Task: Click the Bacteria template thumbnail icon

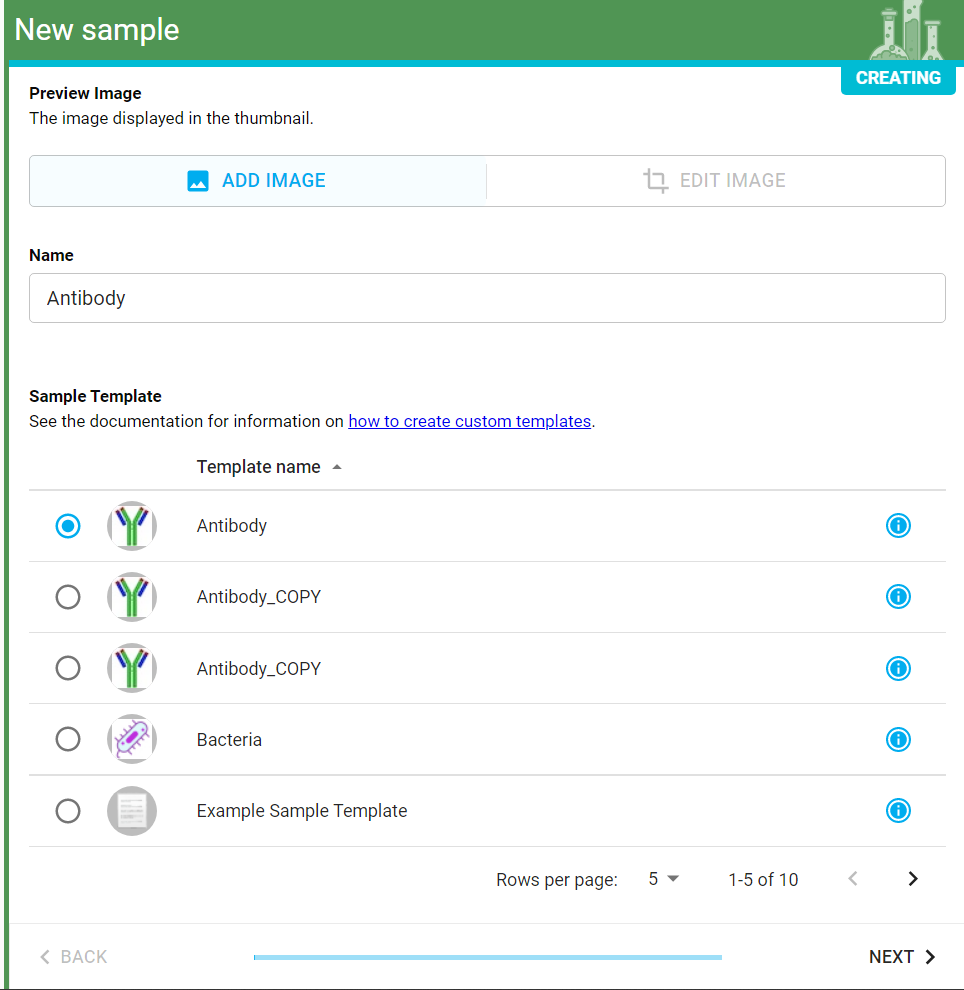Action: tap(132, 739)
